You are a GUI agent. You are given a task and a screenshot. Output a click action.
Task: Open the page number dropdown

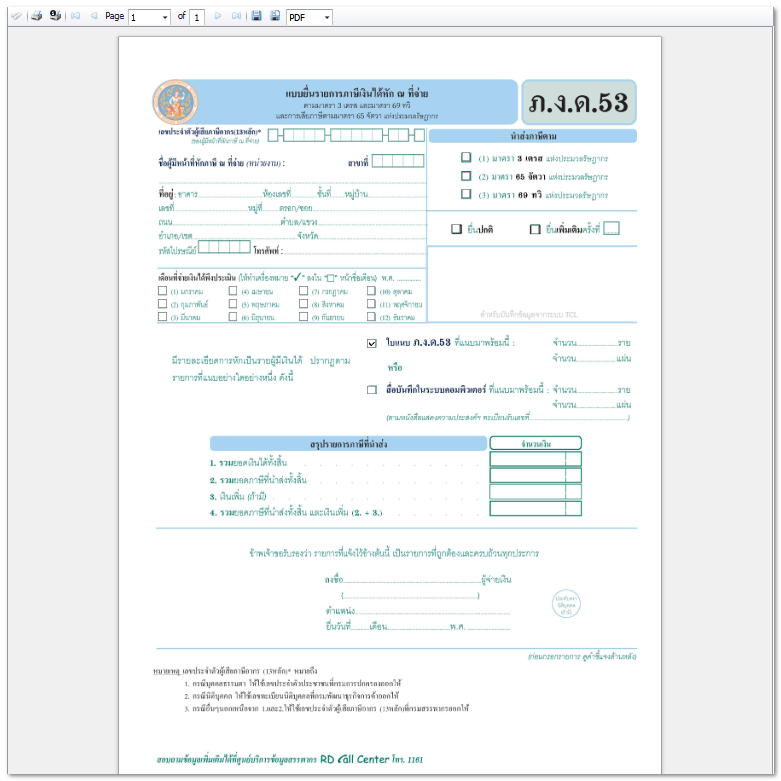(x=164, y=18)
